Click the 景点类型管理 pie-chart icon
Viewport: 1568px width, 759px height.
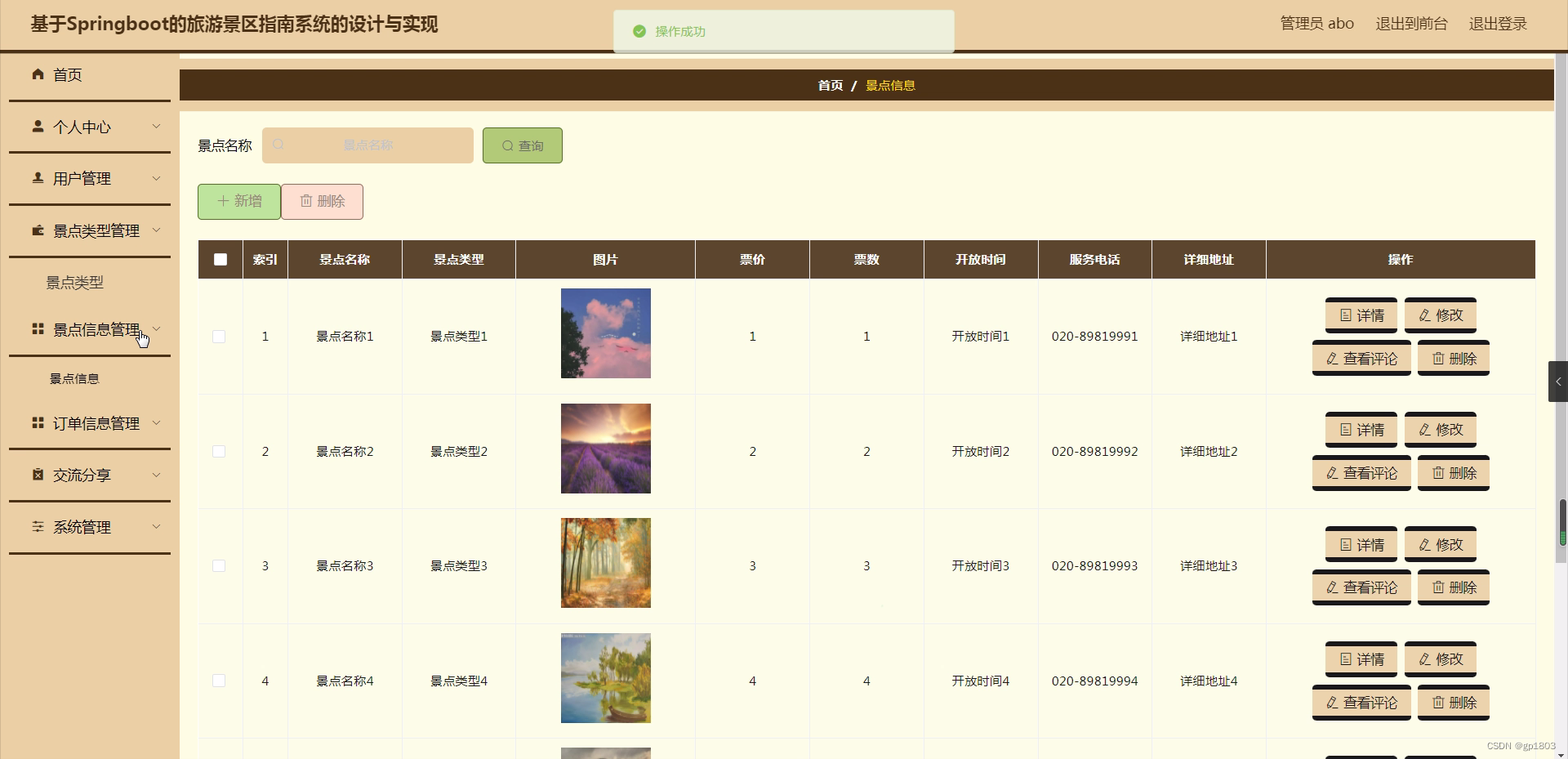pyautogui.click(x=37, y=230)
